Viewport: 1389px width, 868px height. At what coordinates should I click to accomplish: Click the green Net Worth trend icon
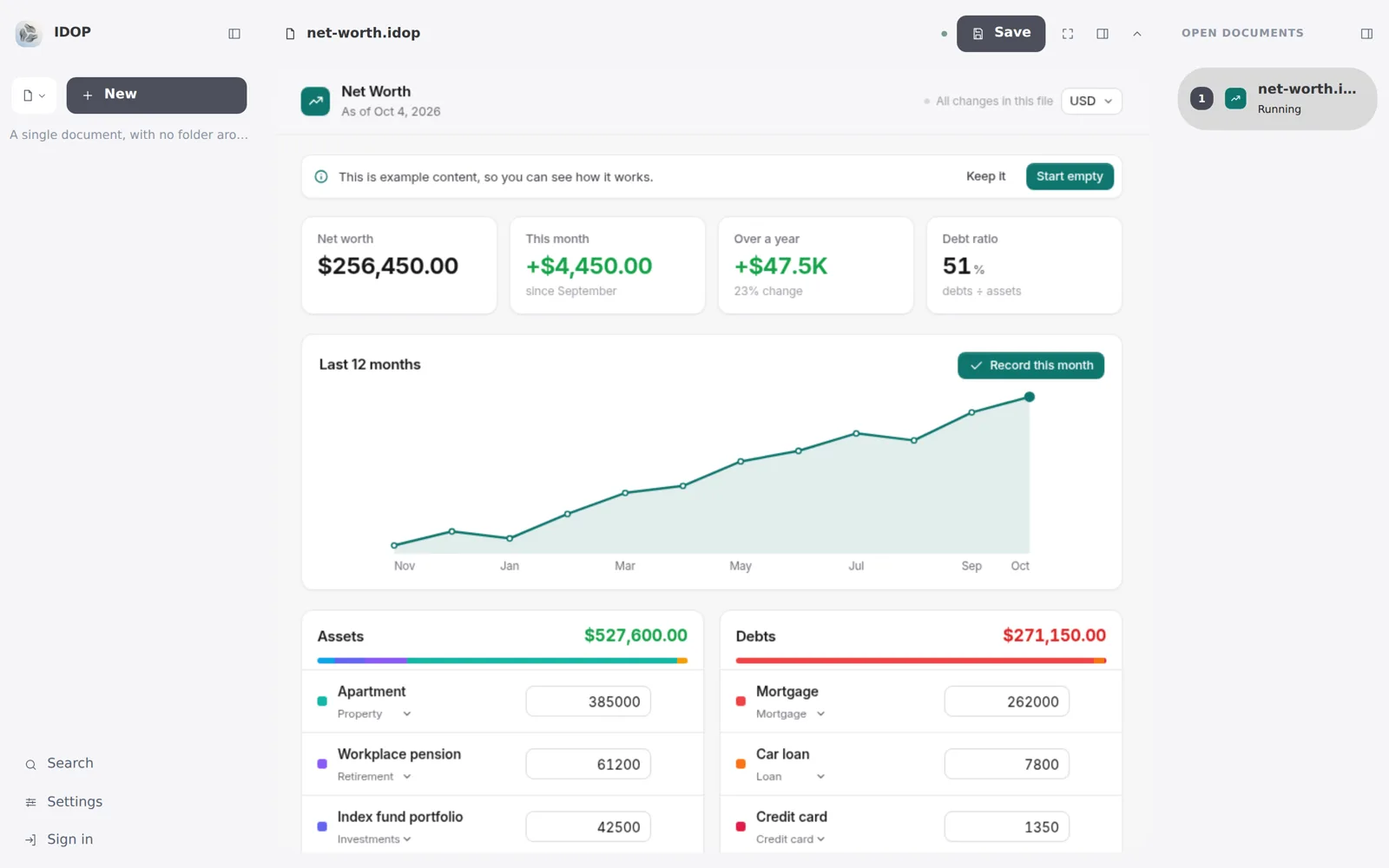click(x=315, y=102)
